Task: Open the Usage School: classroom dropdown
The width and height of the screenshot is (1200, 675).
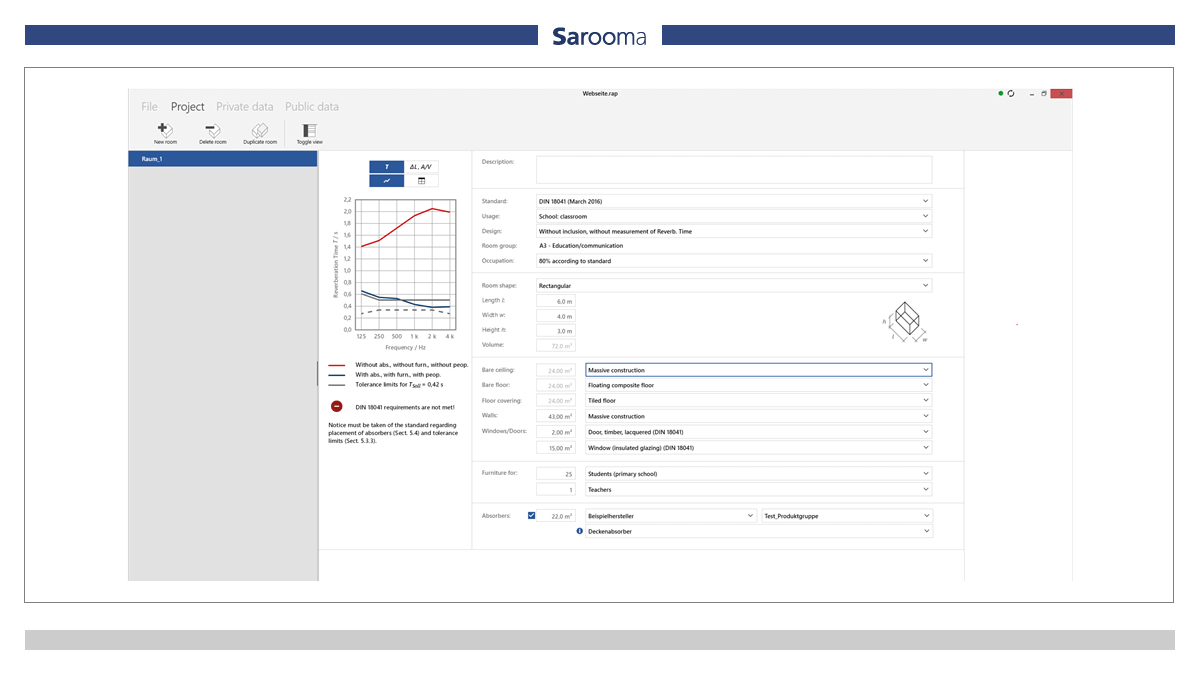Action: point(734,216)
